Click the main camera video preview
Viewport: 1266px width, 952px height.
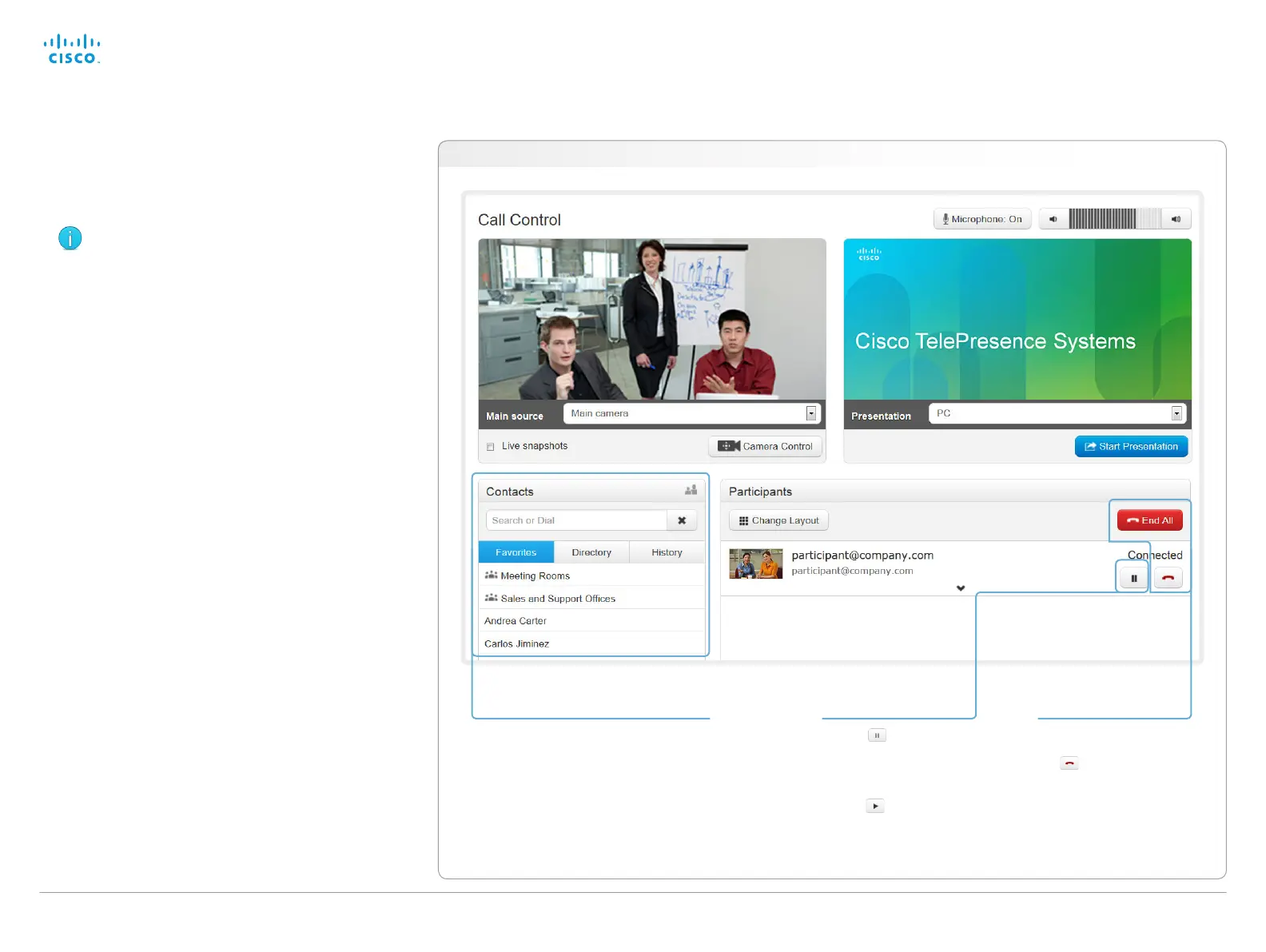click(x=652, y=319)
